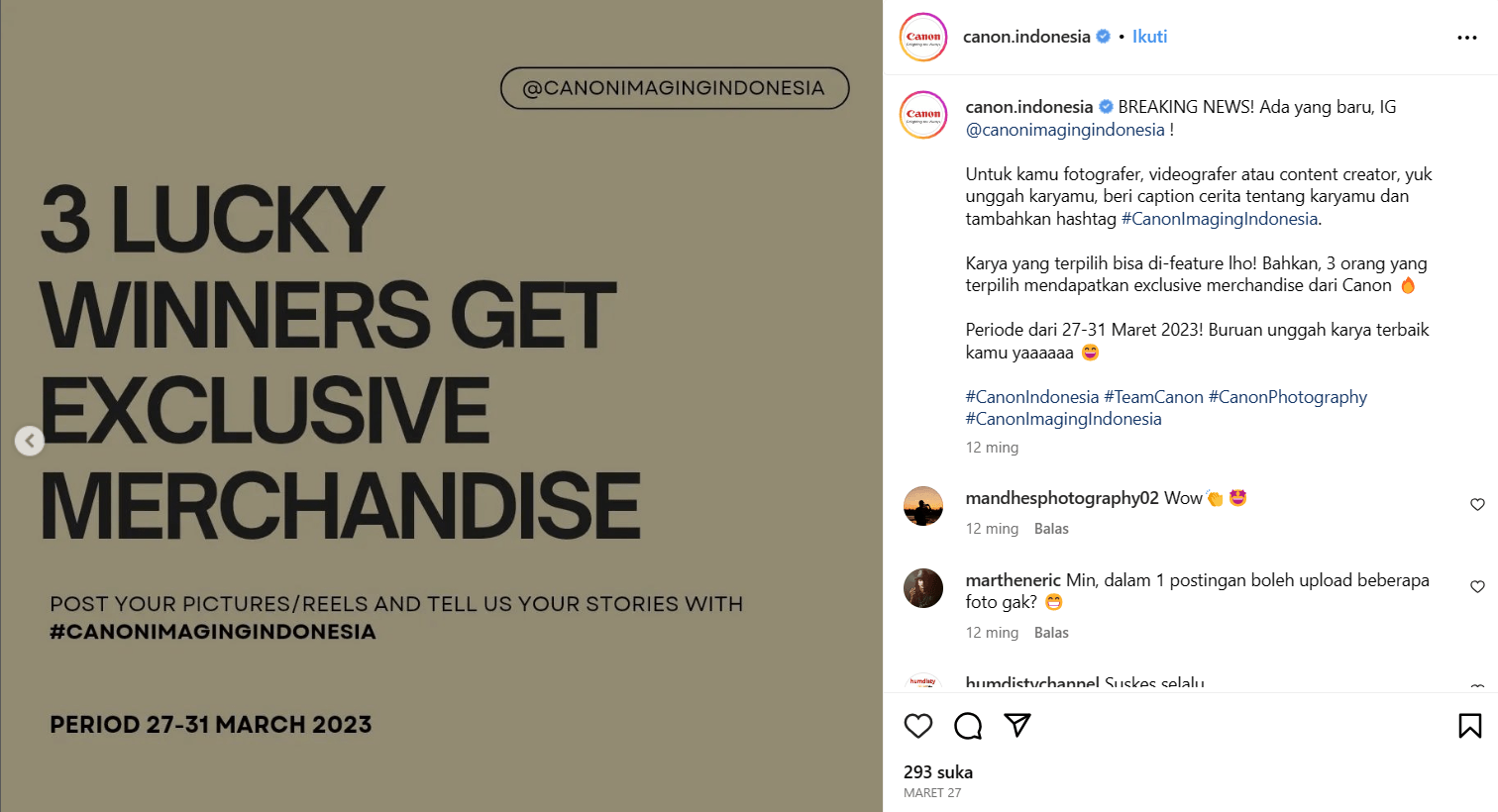Viewport: 1498px width, 812px height.
Task: Open #CanonImagingIndonesia hashtag in first paragraph
Action: pos(1219,219)
